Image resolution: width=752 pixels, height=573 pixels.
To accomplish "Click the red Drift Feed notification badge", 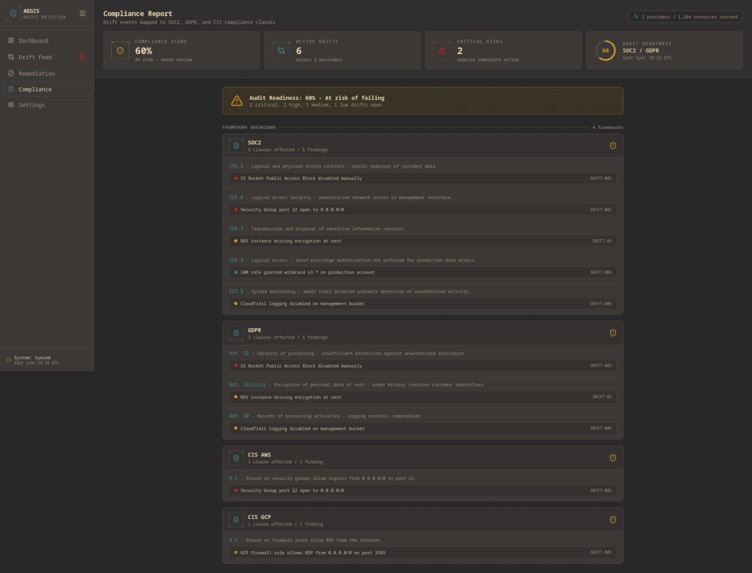I will point(82,57).
